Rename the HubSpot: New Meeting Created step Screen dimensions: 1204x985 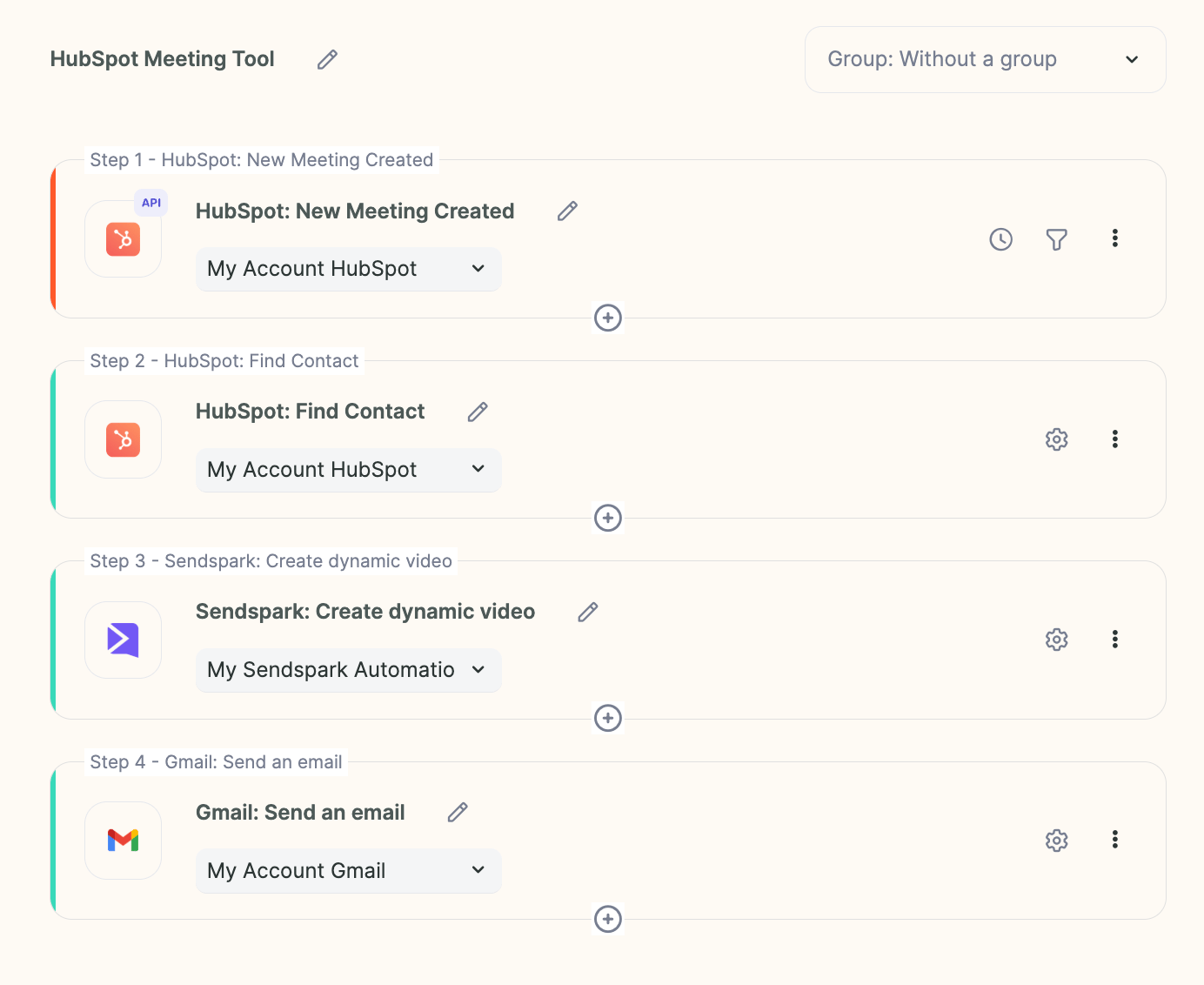567,211
